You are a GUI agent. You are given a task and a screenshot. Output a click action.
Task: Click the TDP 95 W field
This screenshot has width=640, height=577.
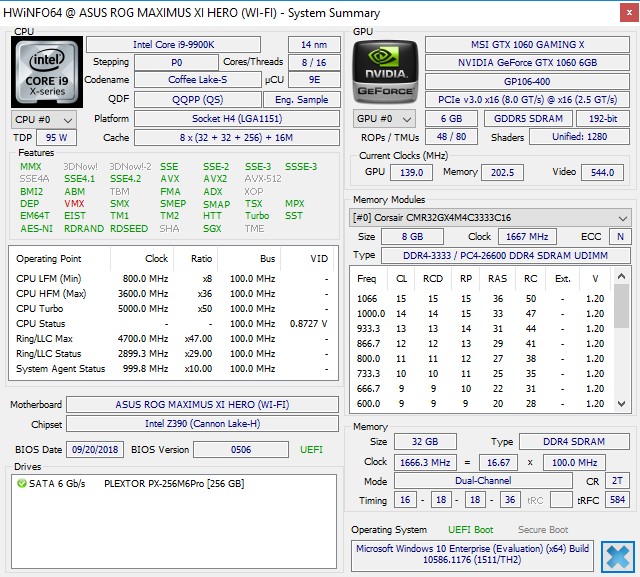point(56,138)
